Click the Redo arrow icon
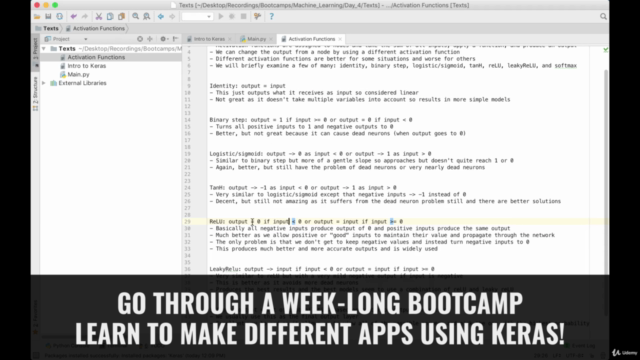The height and width of the screenshot is (360, 640). 84,16
